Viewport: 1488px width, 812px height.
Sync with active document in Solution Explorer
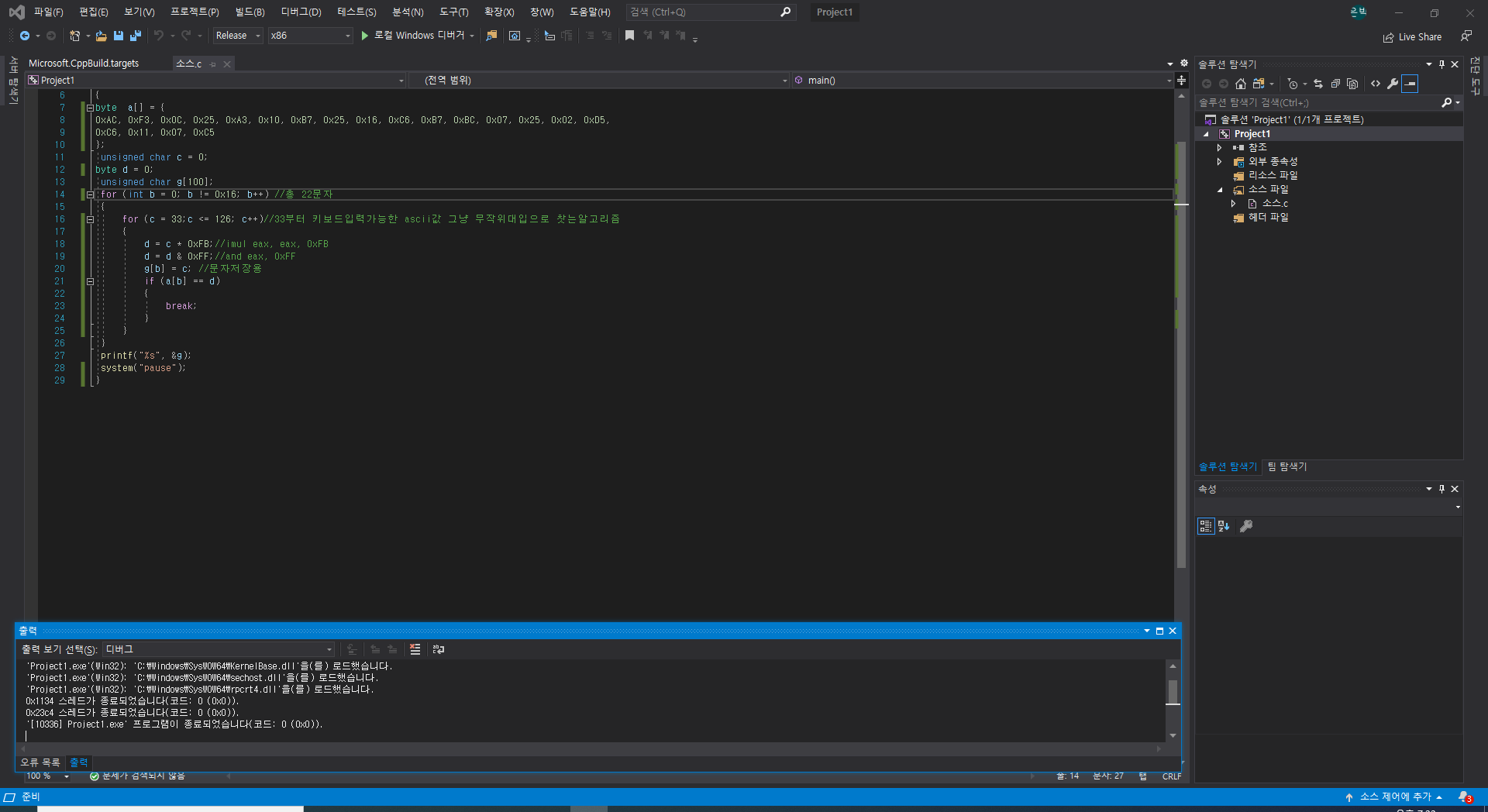click(x=1318, y=84)
